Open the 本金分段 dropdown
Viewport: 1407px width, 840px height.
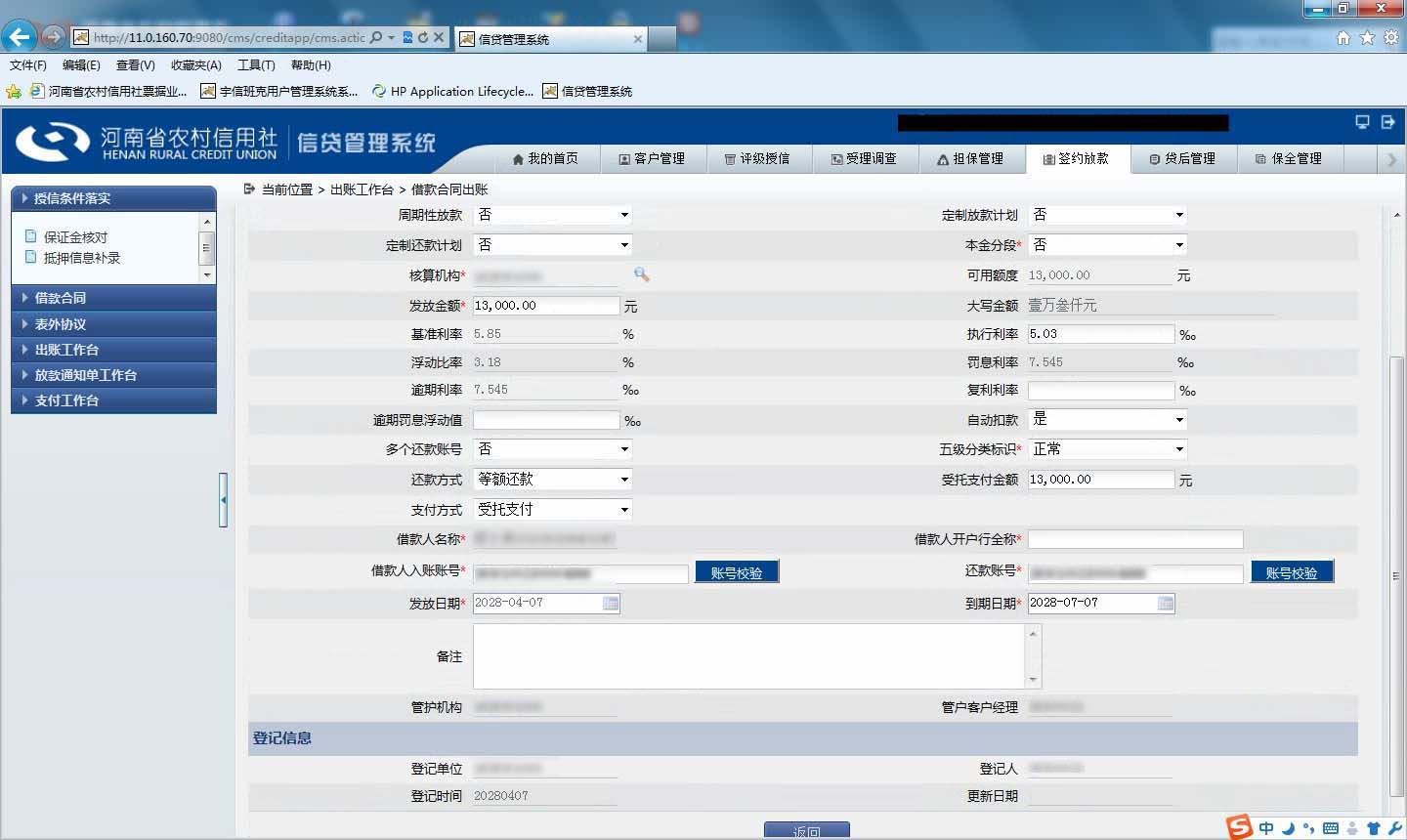pos(1108,245)
